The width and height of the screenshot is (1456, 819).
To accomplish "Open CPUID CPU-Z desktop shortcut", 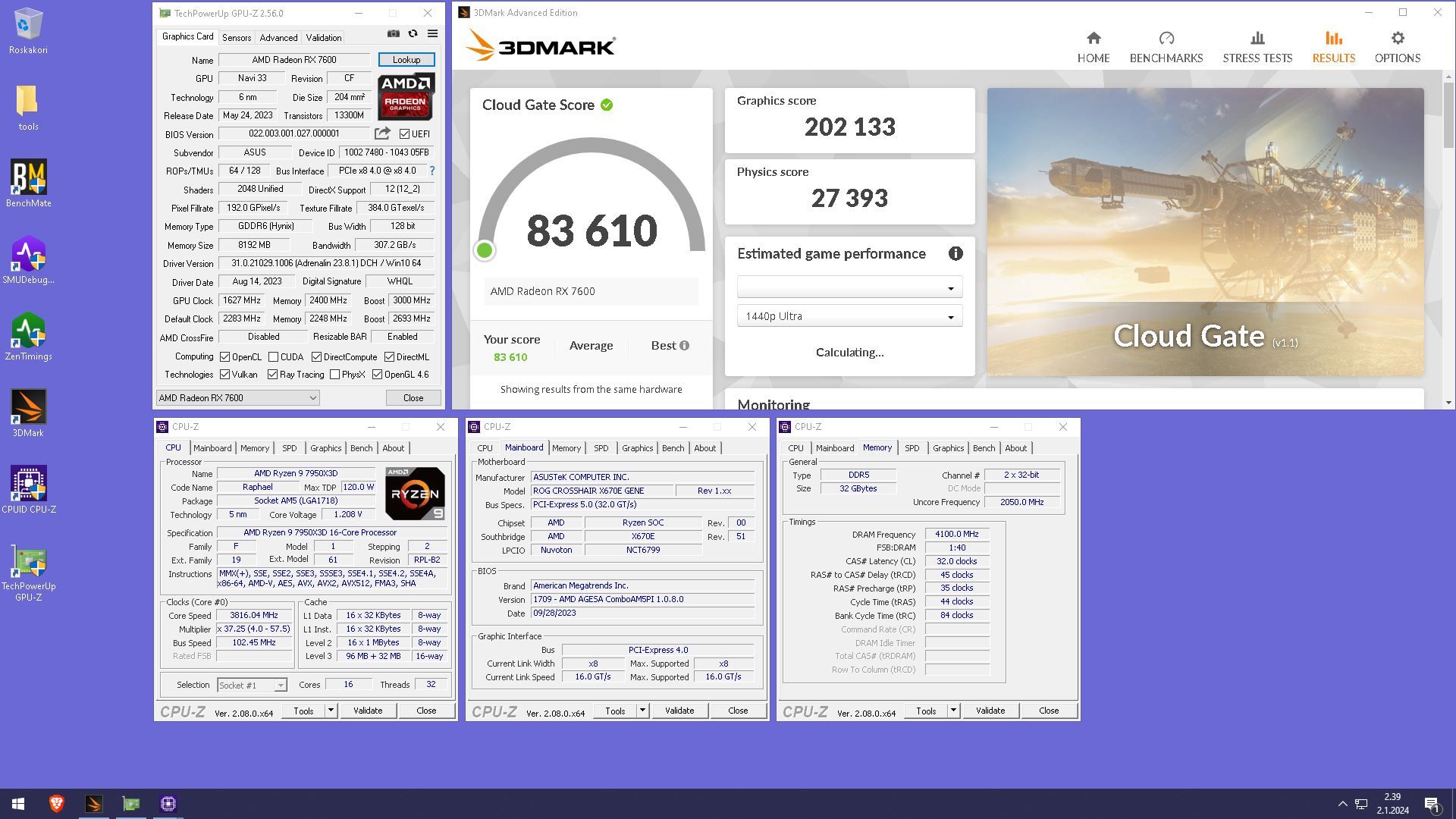I will [x=28, y=489].
